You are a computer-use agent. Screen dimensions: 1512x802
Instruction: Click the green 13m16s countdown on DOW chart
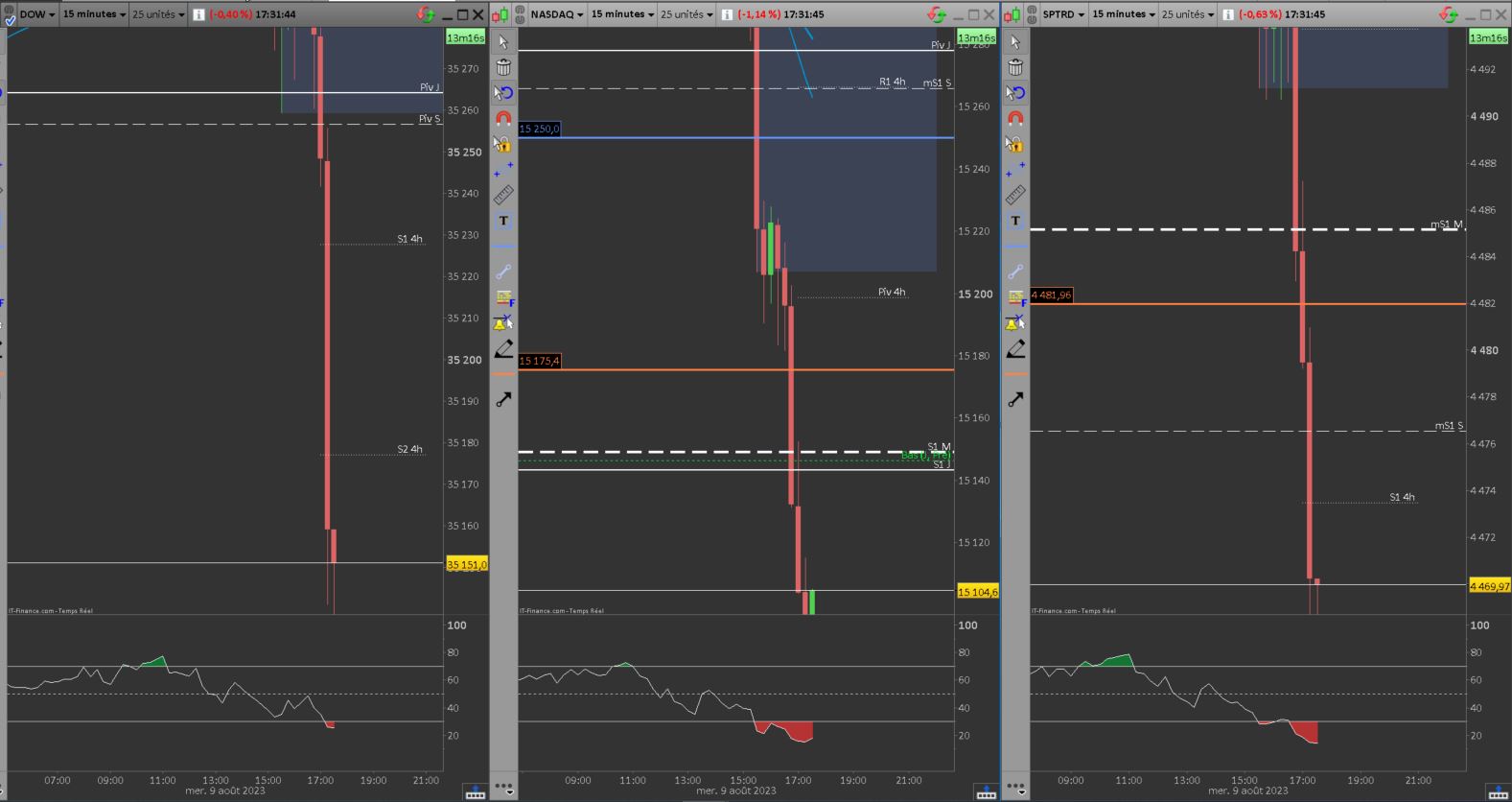465,37
